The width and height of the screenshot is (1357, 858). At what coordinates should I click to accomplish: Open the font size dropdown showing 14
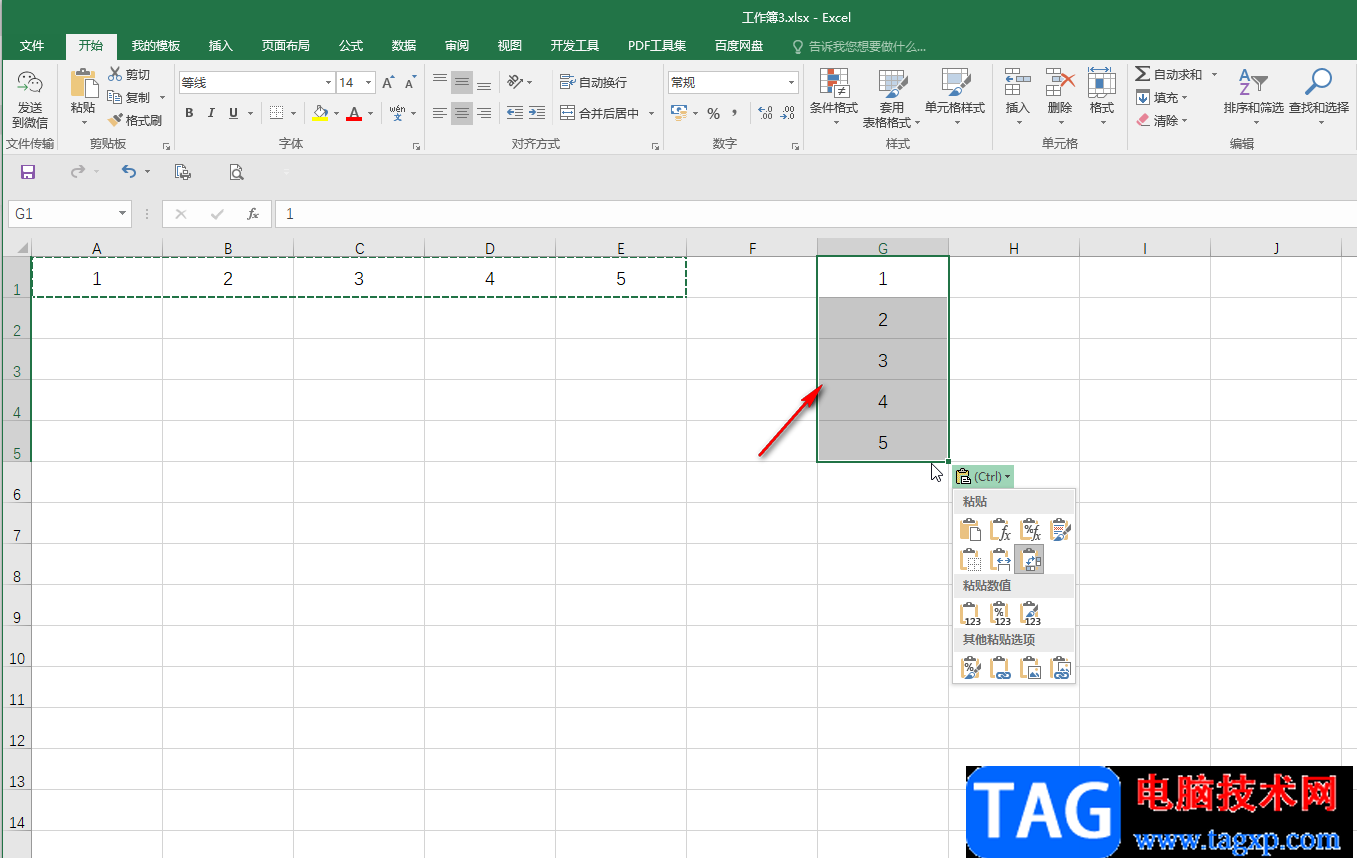[369, 83]
